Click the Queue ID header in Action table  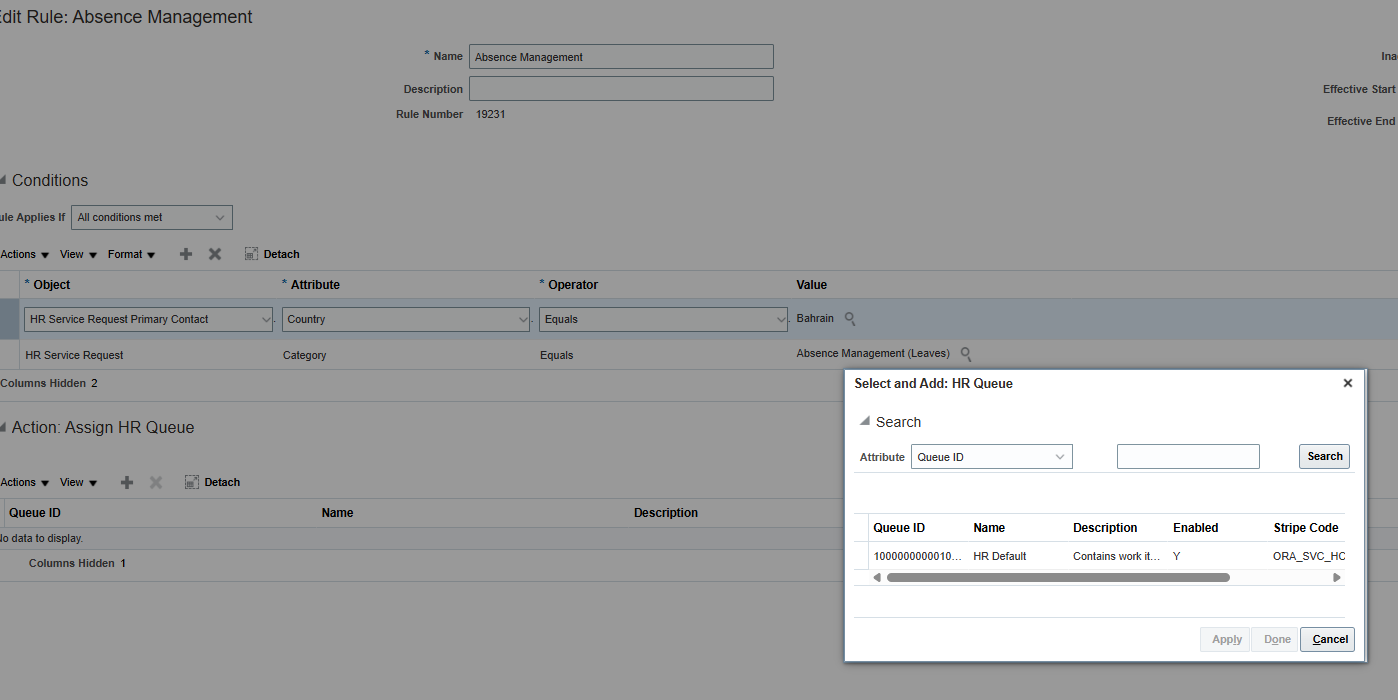(35, 513)
